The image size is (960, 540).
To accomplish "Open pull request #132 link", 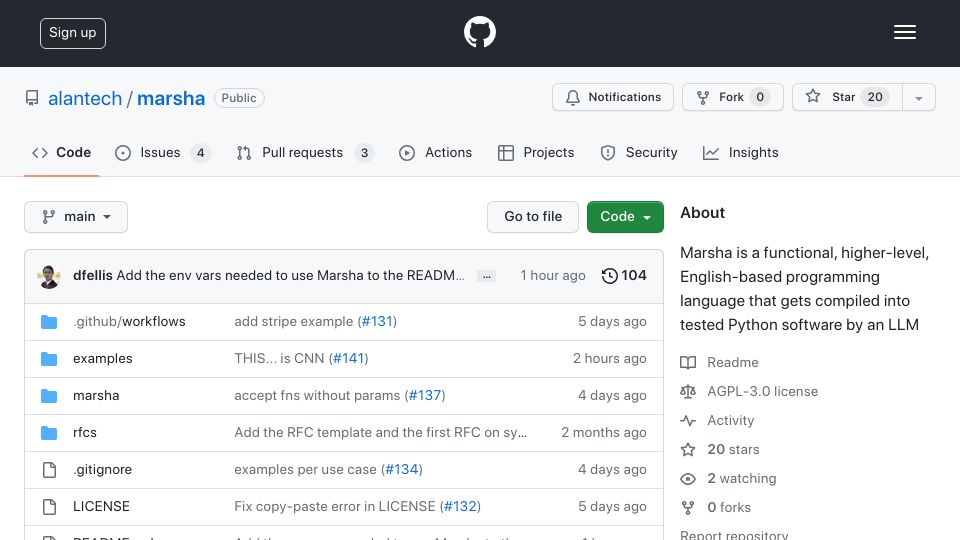I will click(x=460, y=506).
